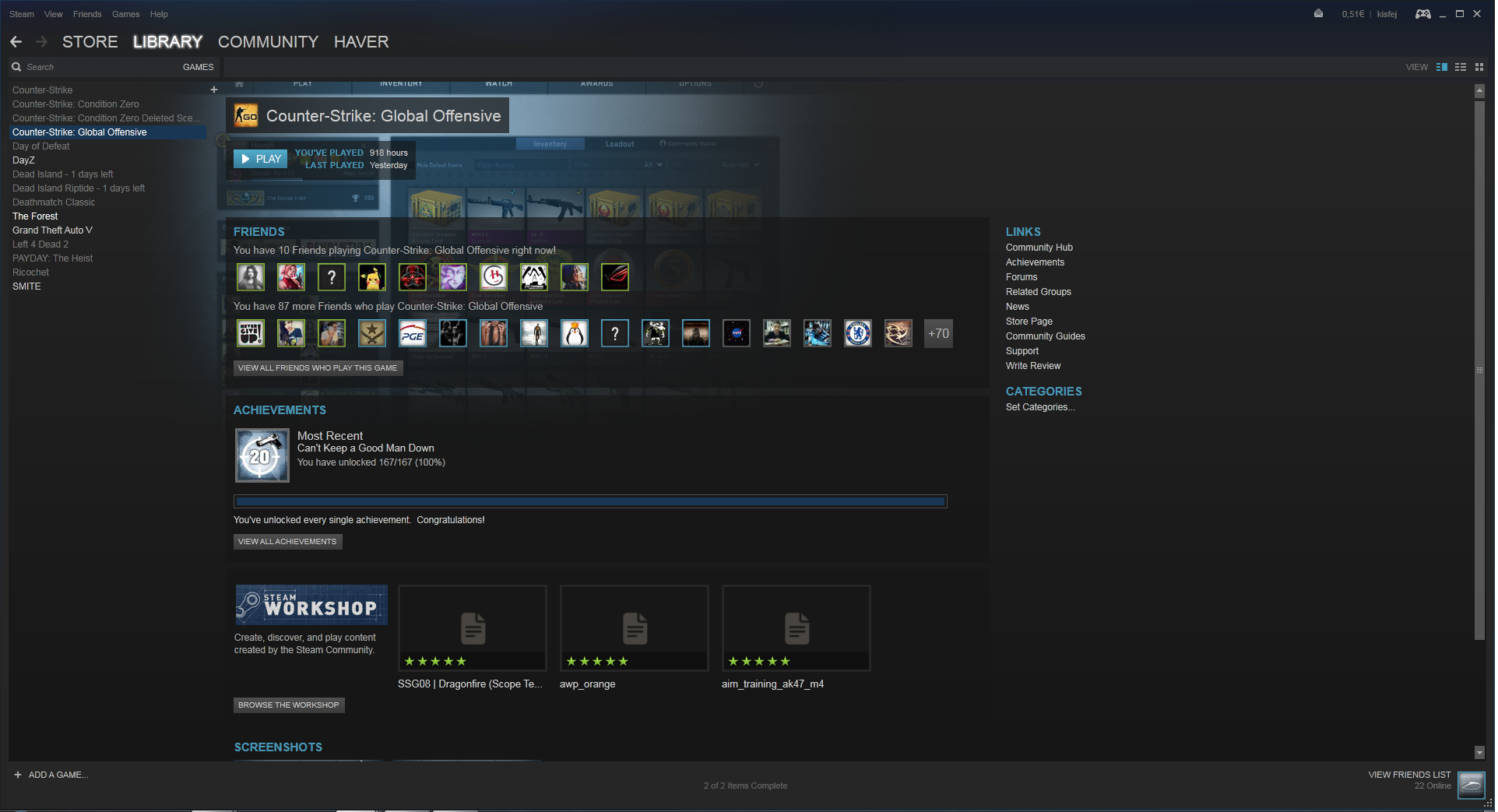Open the GAMES filter dropdown
The image size is (1498, 812).
tap(198, 67)
